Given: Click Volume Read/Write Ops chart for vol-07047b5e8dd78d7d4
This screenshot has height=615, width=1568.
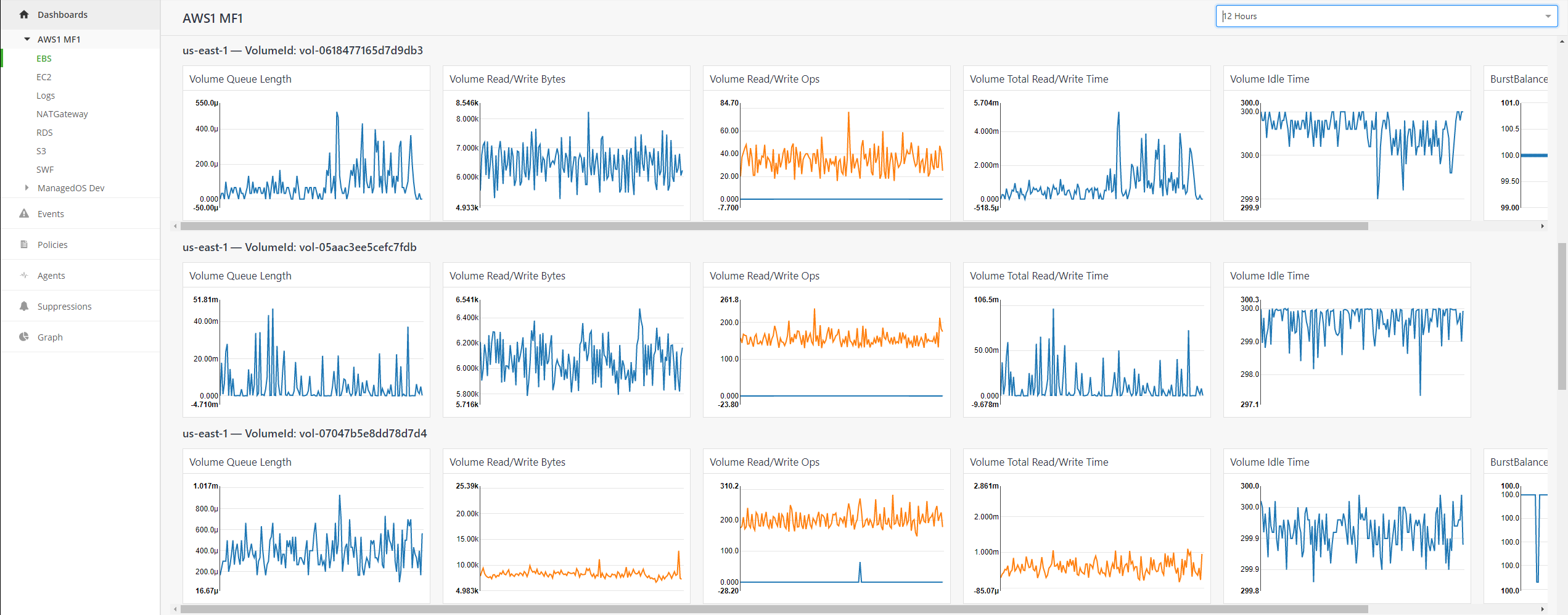Looking at the screenshot, I should 827,526.
